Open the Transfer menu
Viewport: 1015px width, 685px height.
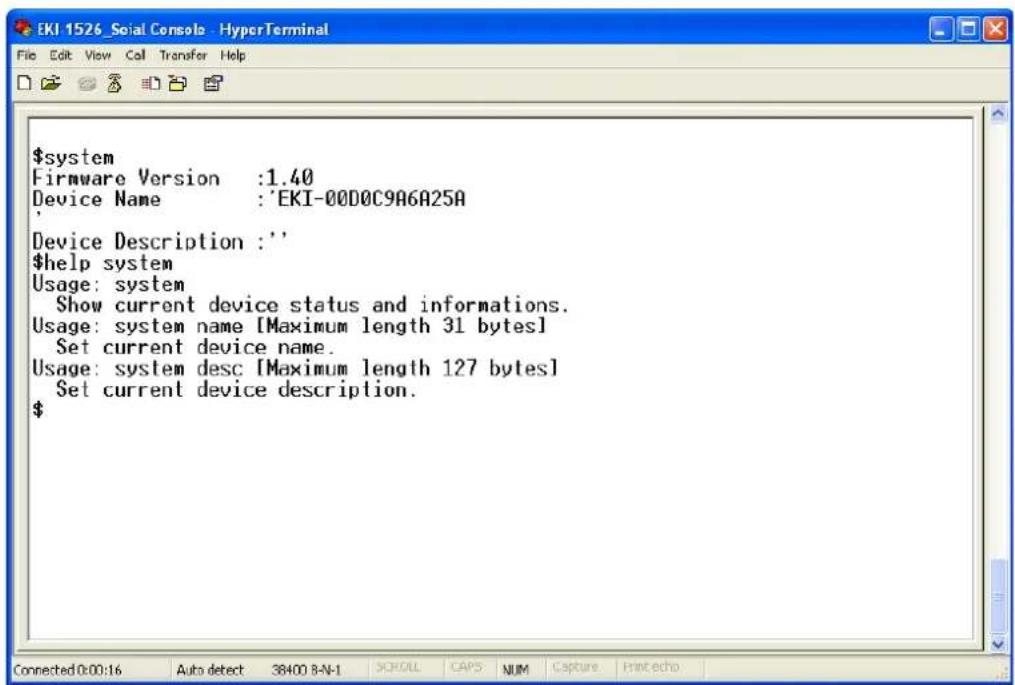(x=183, y=55)
